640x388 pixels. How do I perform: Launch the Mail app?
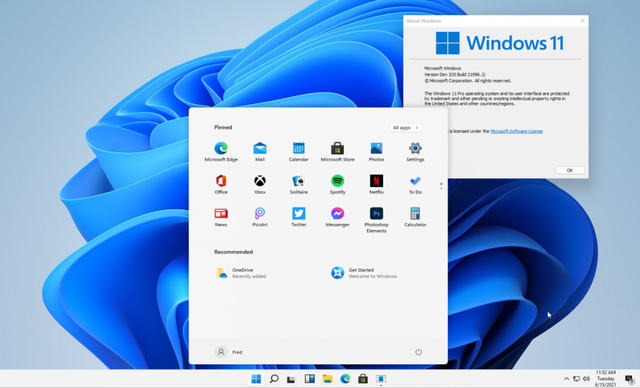click(x=260, y=151)
